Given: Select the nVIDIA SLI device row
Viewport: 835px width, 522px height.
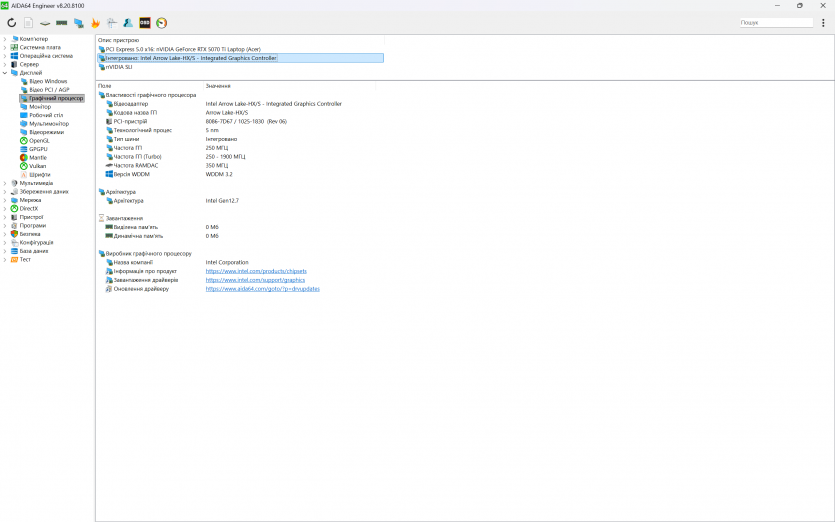Looking at the screenshot, I should pos(119,67).
